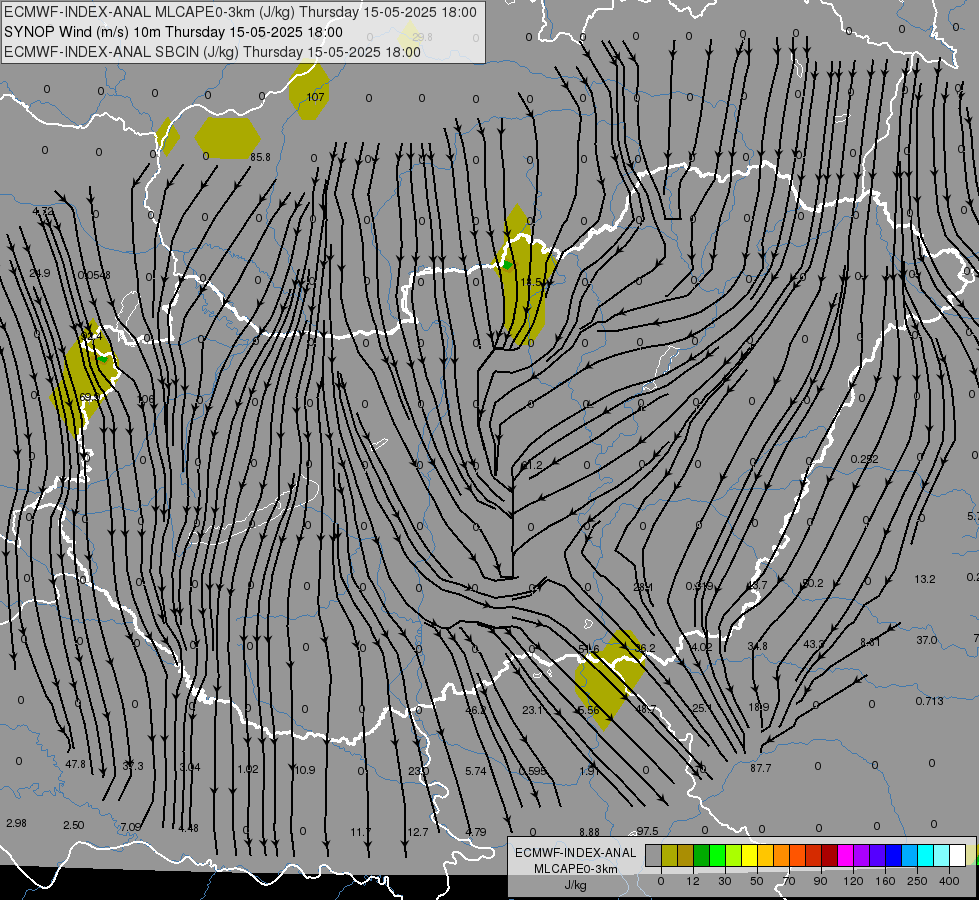
Task: Click the MLCAPE0-3km title line in the header
Action: click(x=240, y=12)
